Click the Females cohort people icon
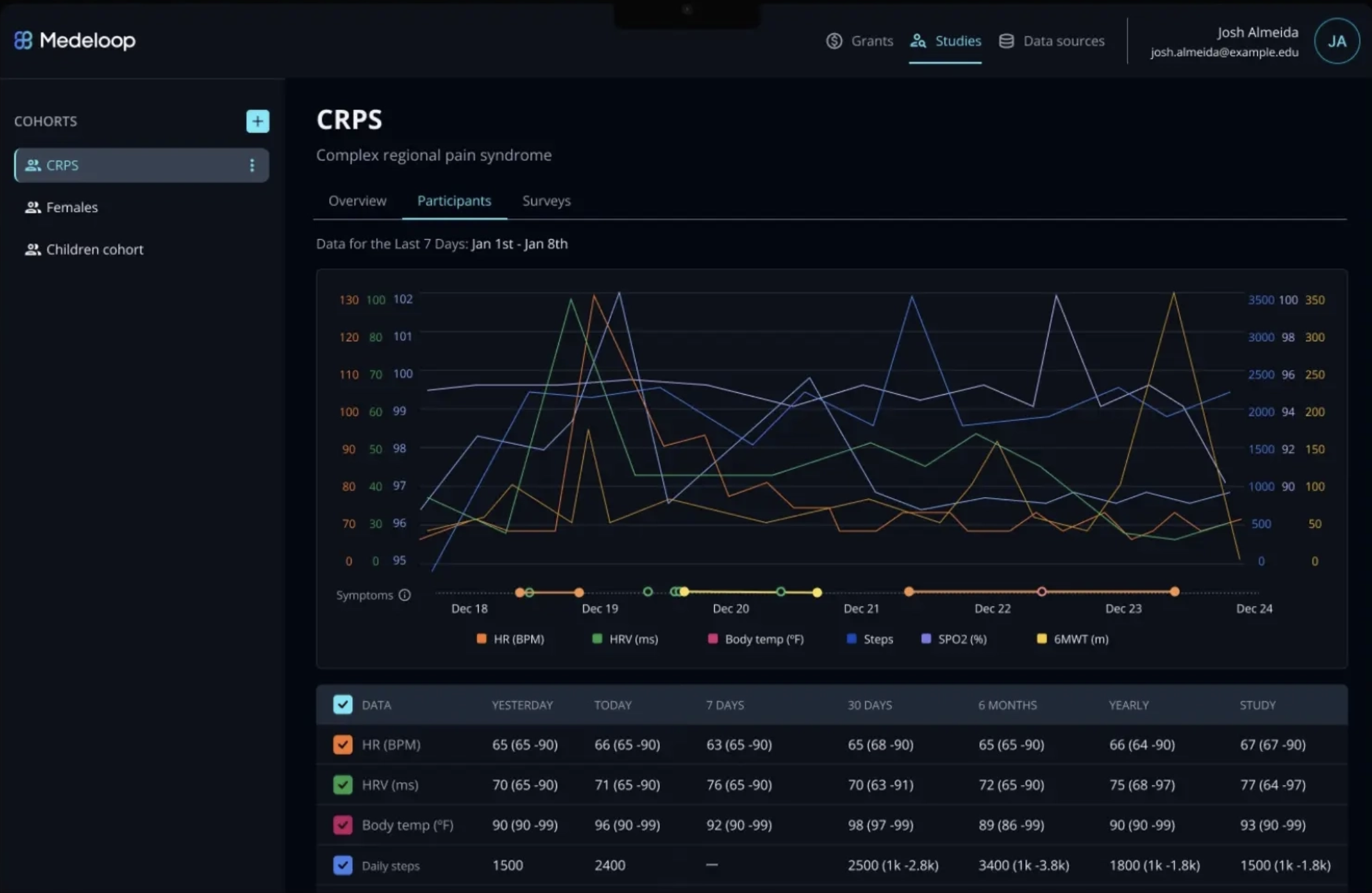 [33, 207]
